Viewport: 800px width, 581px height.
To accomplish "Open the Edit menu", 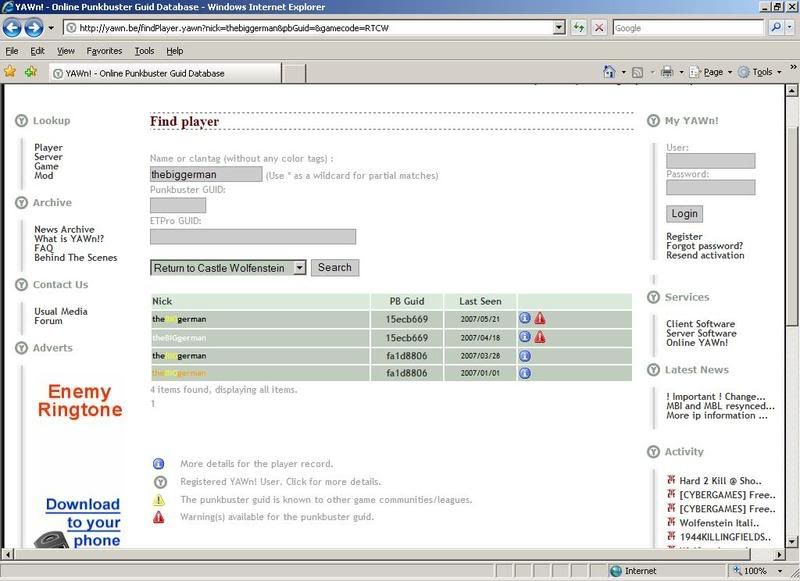I will (x=37, y=51).
